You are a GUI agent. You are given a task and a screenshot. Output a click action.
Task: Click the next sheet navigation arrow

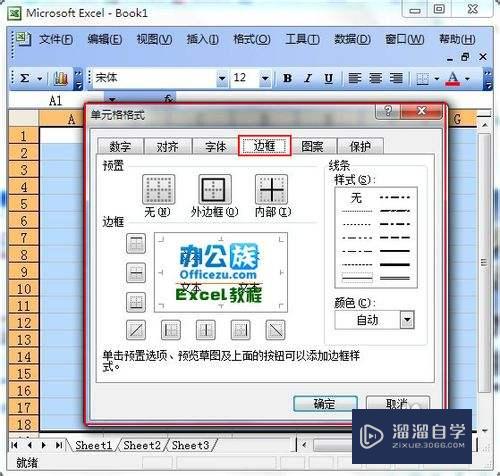click(44, 445)
